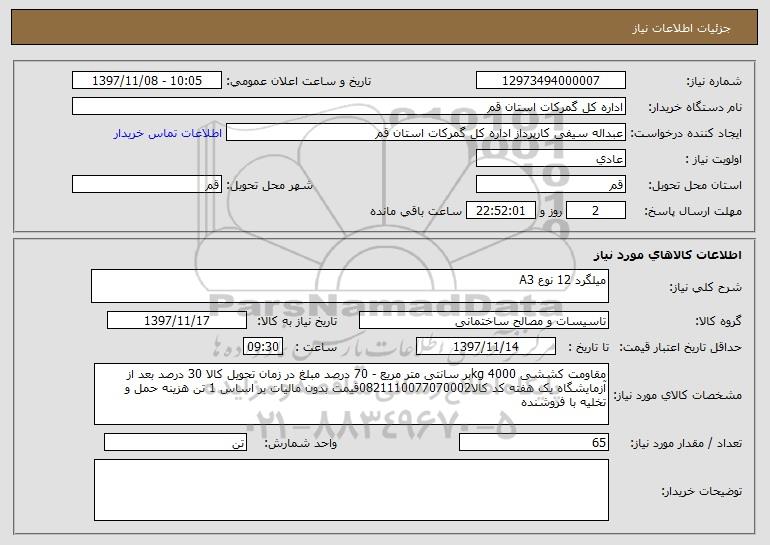Click the quantity field showing 65

(x=534, y=442)
